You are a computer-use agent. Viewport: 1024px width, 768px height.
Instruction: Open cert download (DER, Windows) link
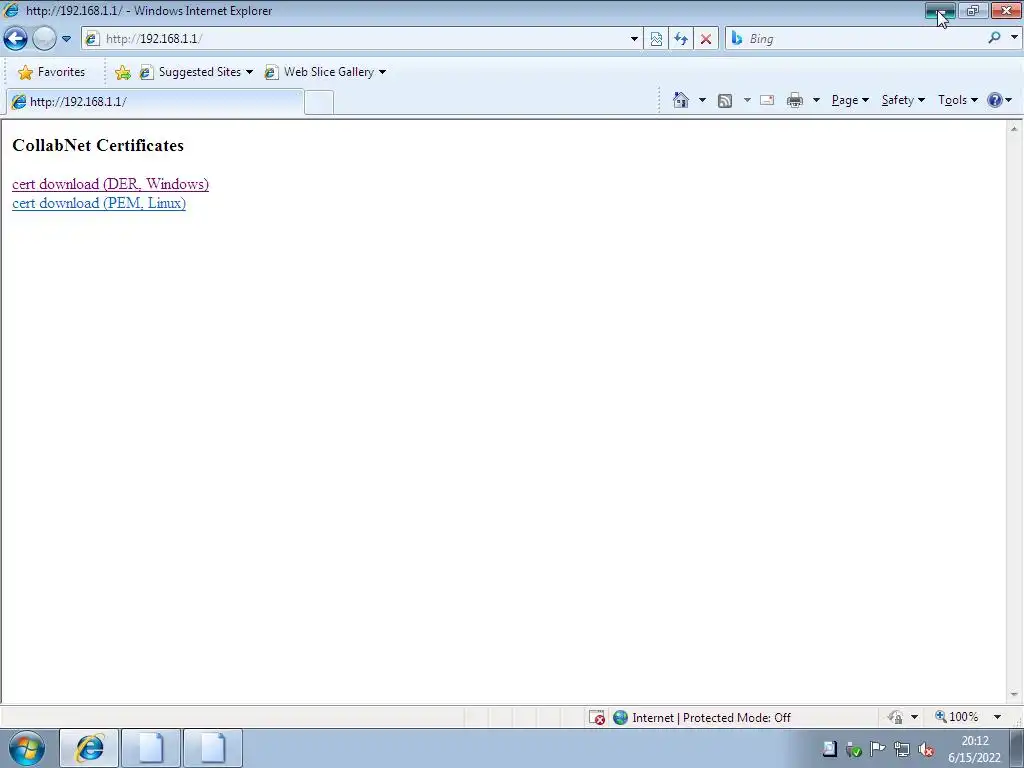110,184
